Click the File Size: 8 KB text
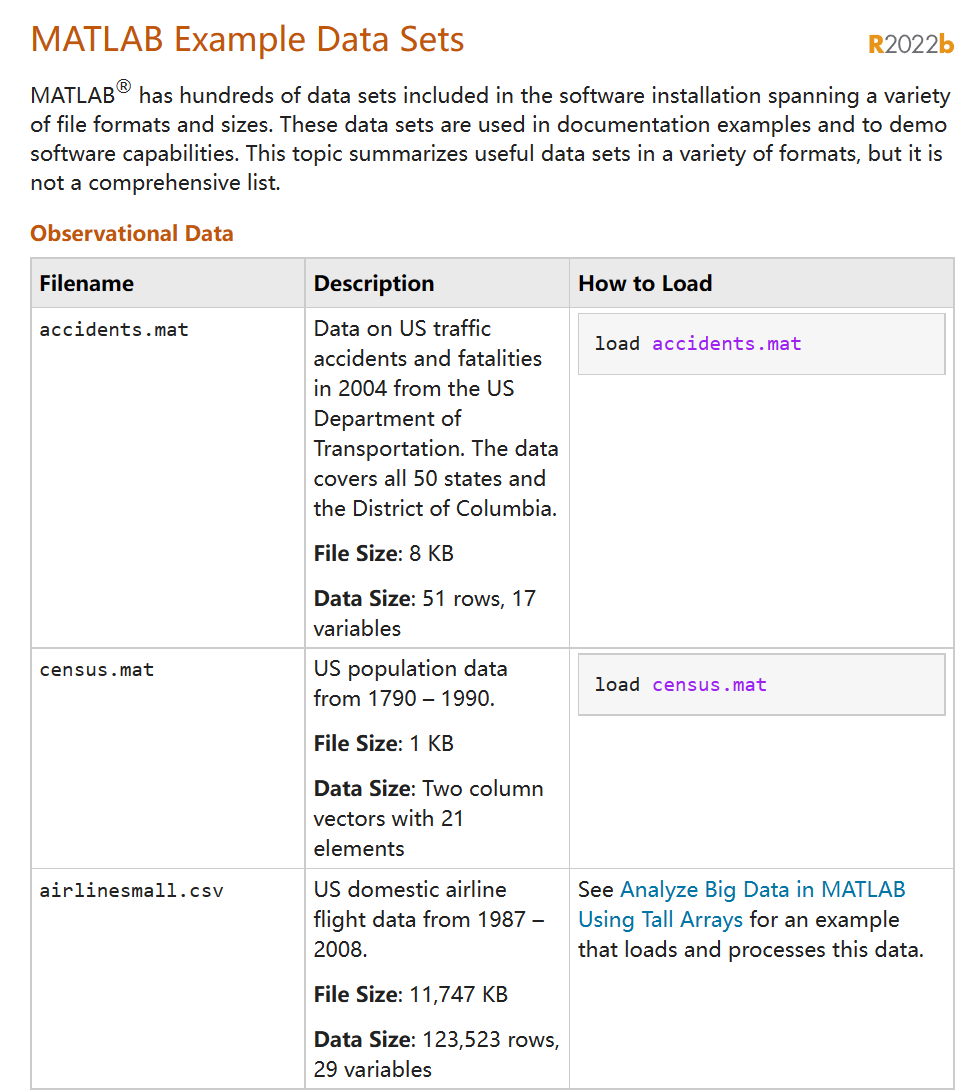 384,553
